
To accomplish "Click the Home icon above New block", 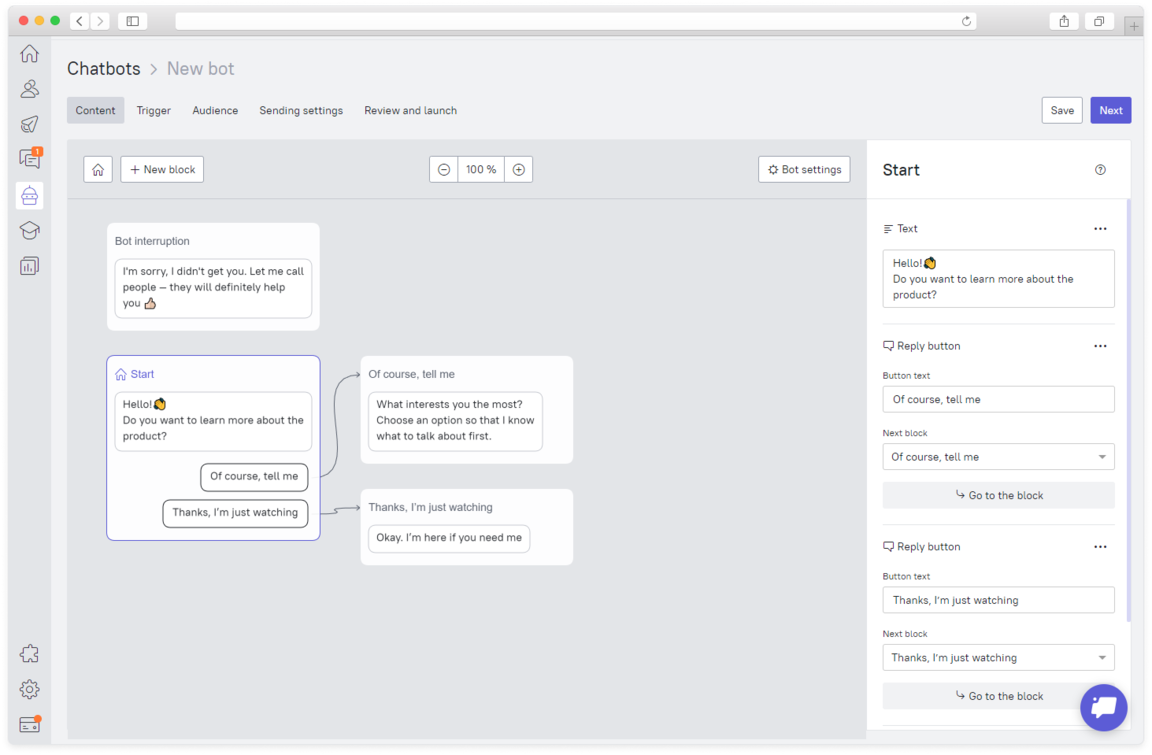I will (97, 169).
